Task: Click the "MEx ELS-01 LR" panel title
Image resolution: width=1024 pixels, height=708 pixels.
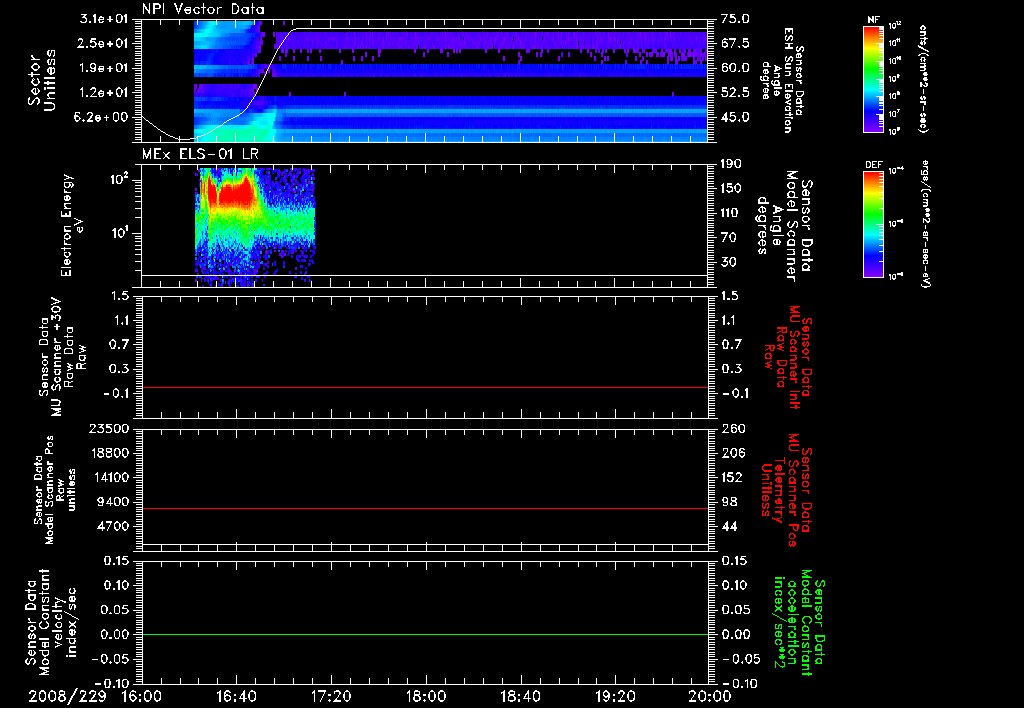Action: [200, 154]
